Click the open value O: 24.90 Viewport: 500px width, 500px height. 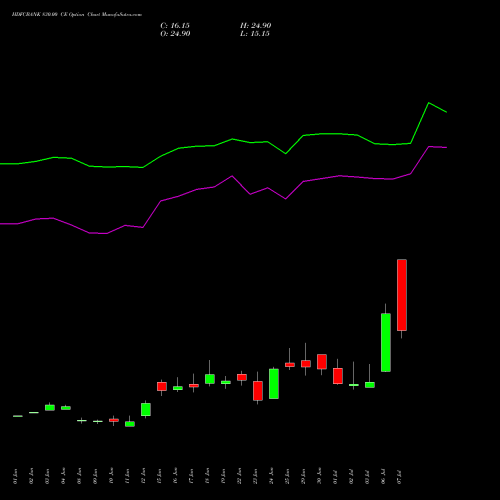point(175,34)
